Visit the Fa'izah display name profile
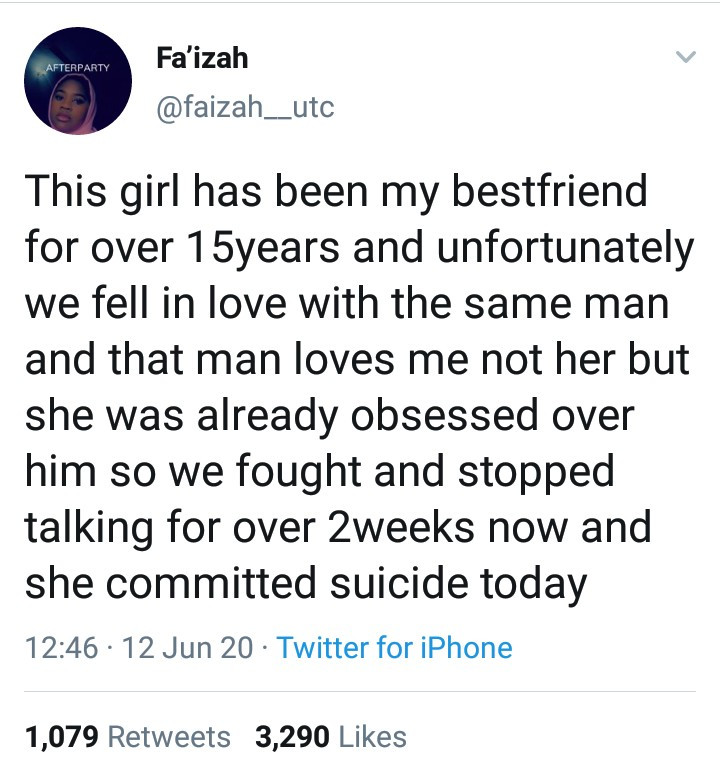 pyautogui.click(x=202, y=57)
